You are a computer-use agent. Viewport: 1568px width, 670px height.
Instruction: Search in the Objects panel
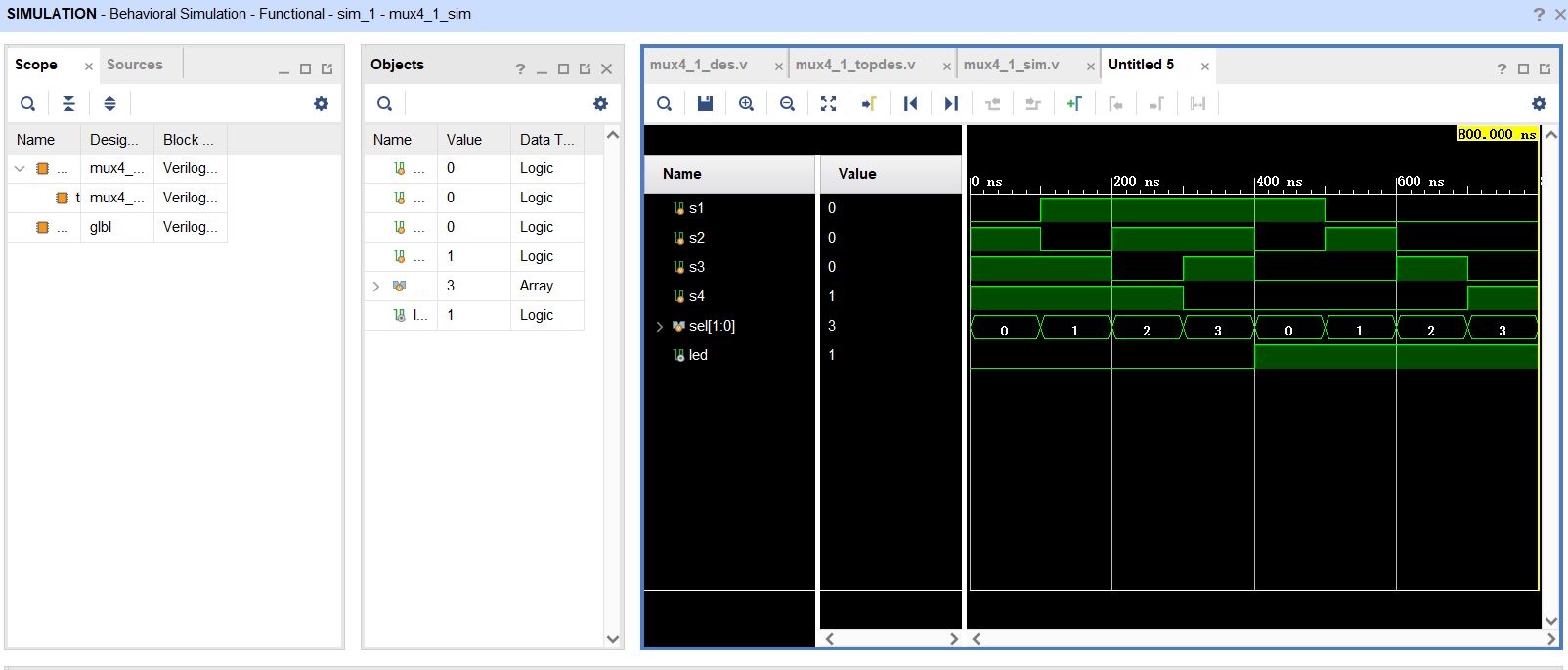(385, 103)
